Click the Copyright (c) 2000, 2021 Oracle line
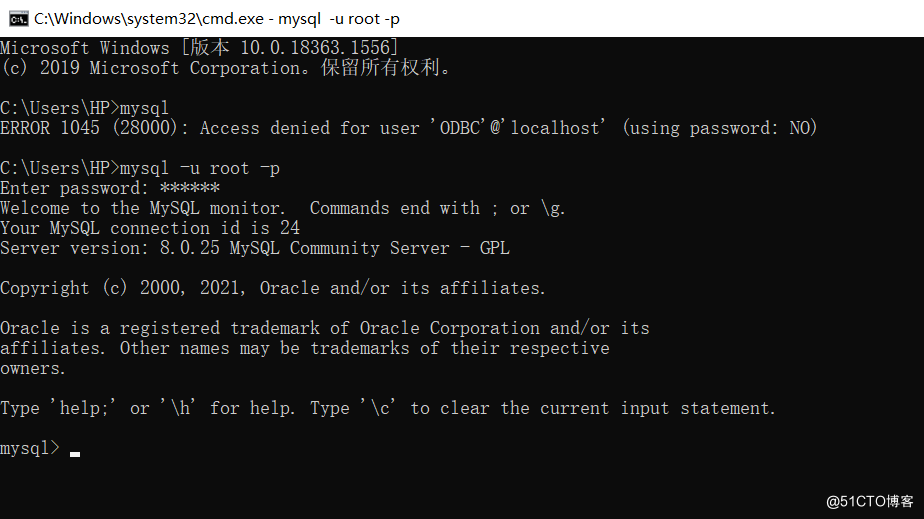This screenshot has height=519, width=924. coord(273,288)
